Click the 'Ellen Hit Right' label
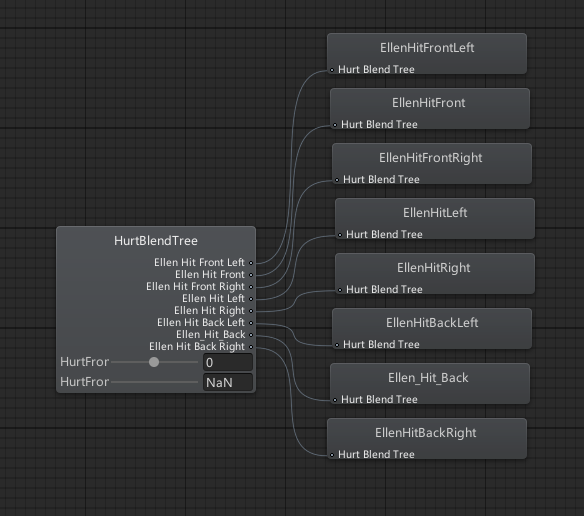 coord(209,310)
